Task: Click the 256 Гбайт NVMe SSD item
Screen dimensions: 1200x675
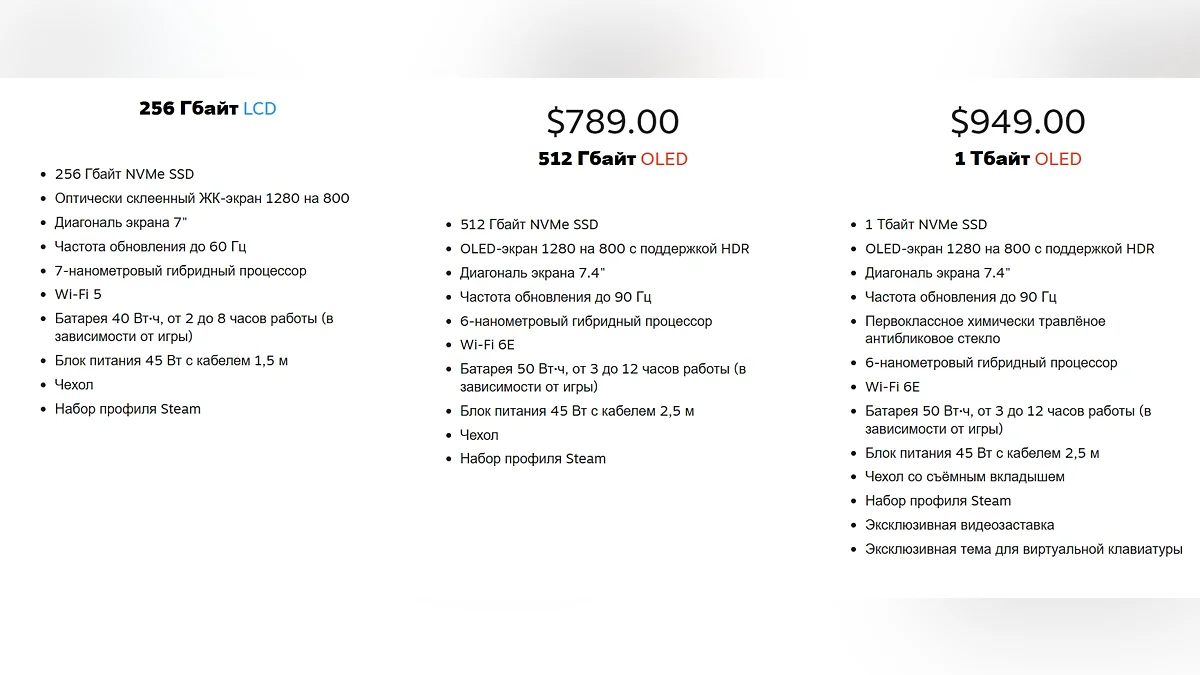Action: click(124, 174)
